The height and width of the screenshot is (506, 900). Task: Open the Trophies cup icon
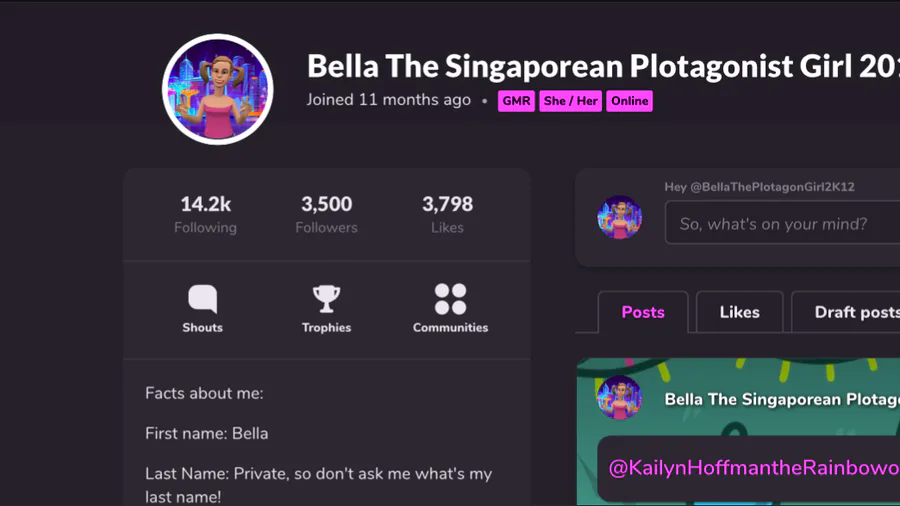[326, 299]
